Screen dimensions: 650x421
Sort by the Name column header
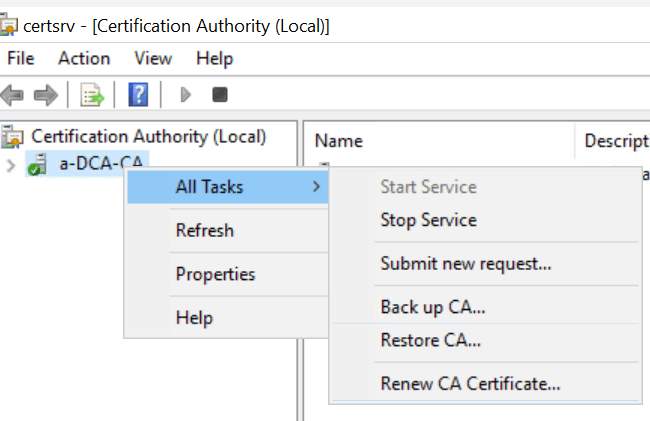point(439,141)
